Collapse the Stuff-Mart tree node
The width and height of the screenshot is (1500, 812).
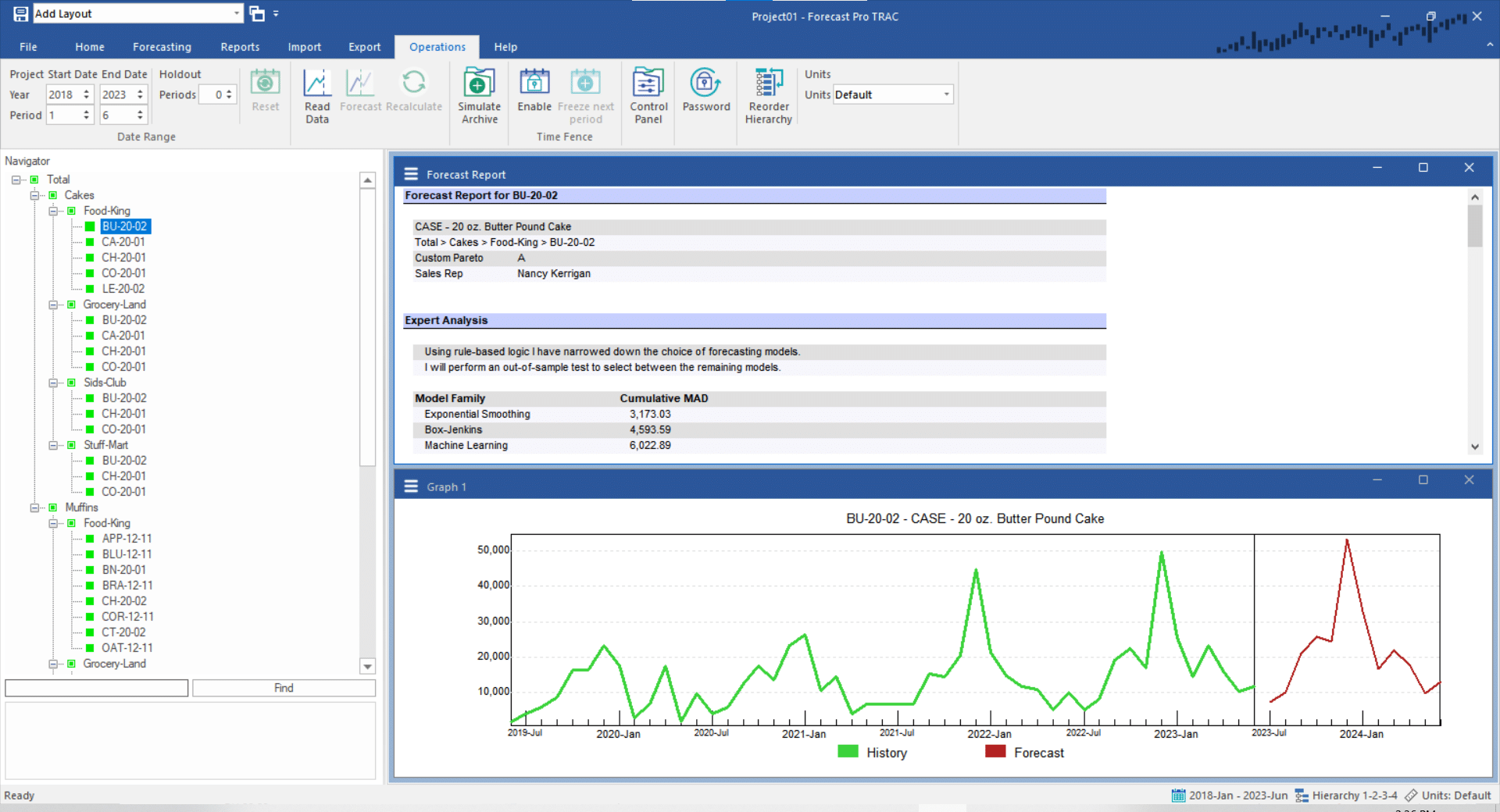click(x=52, y=445)
